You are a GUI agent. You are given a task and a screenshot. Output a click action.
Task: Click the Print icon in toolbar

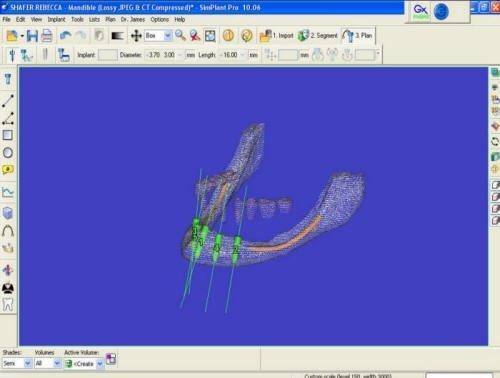coord(47,36)
